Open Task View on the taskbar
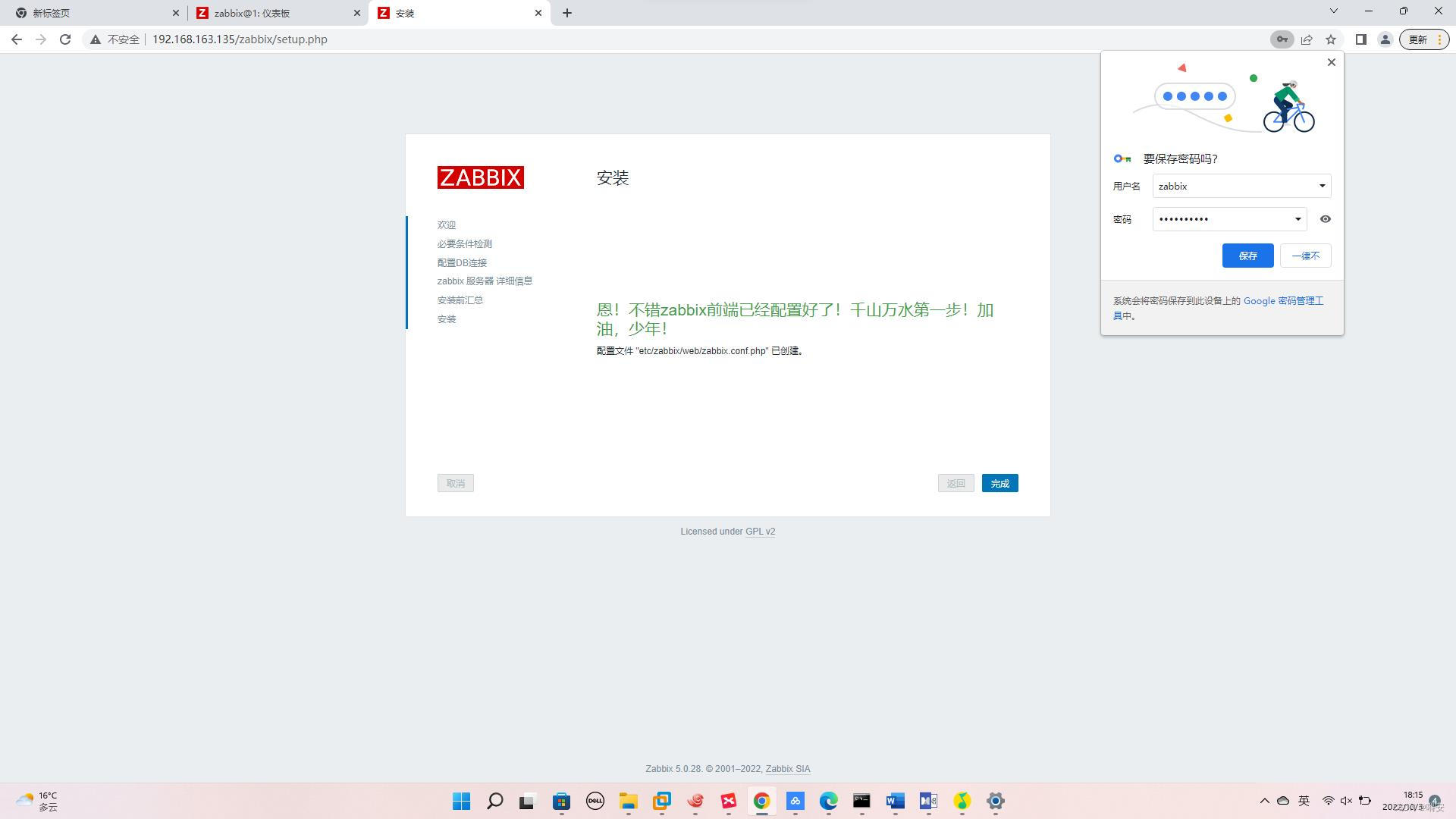This screenshot has height=819, width=1456. [x=528, y=801]
